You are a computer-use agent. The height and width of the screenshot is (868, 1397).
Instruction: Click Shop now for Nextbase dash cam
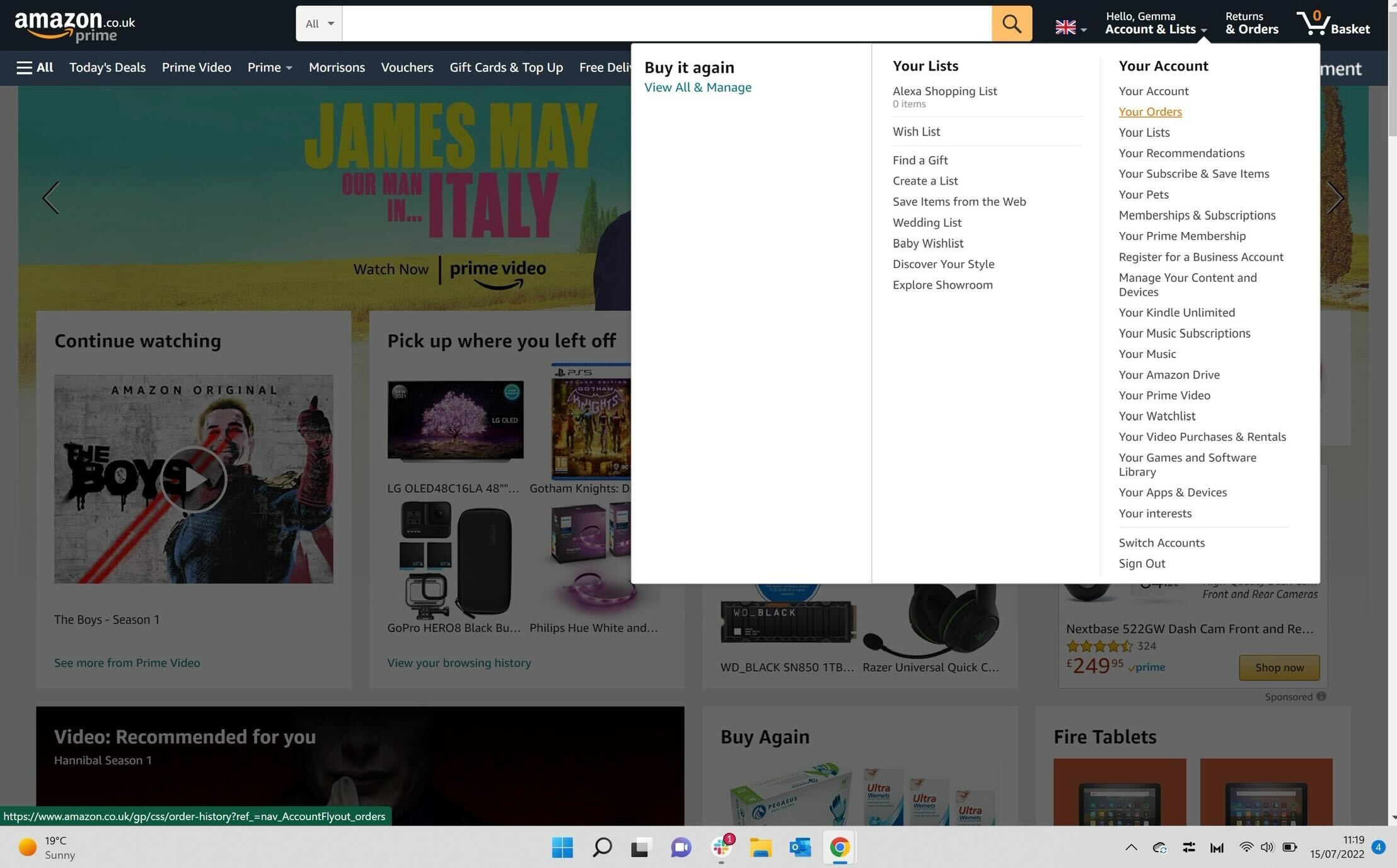tap(1279, 668)
